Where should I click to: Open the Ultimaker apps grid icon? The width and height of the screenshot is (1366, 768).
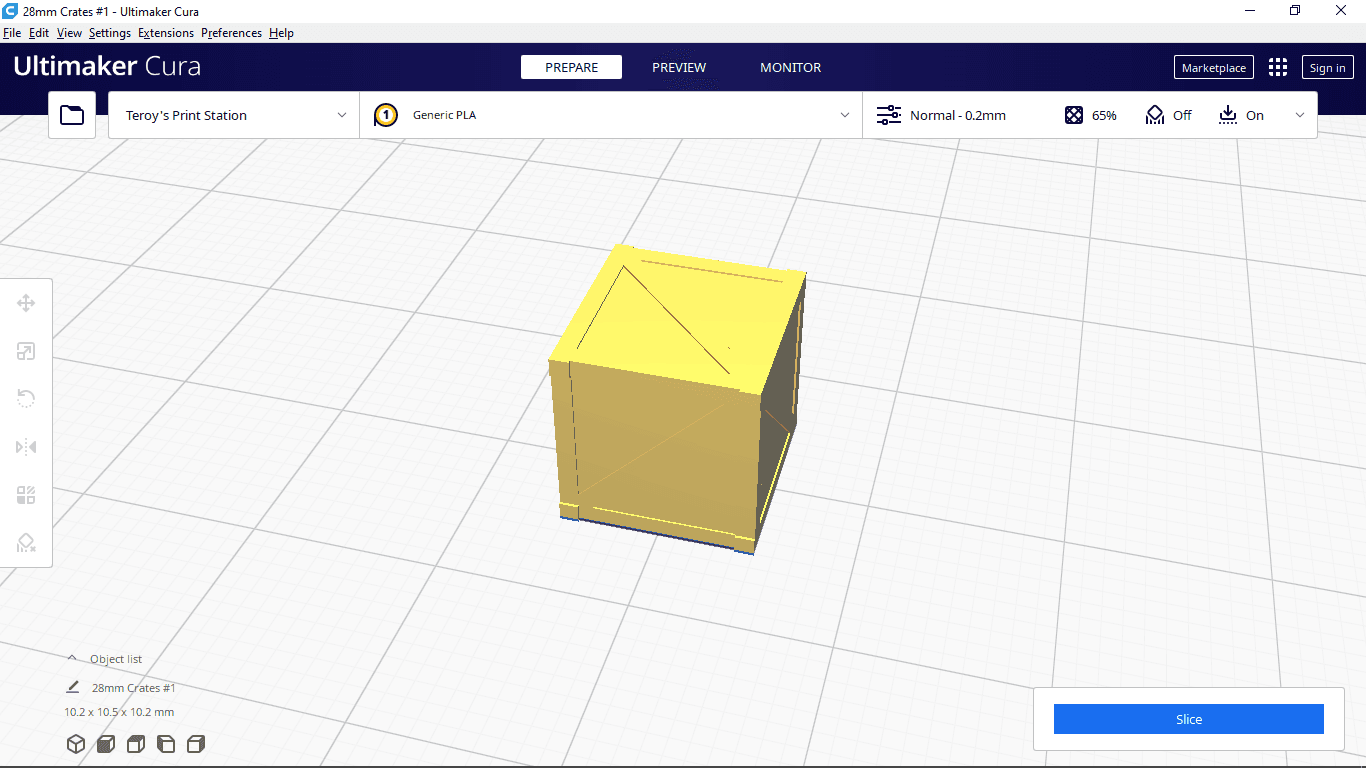1278,67
